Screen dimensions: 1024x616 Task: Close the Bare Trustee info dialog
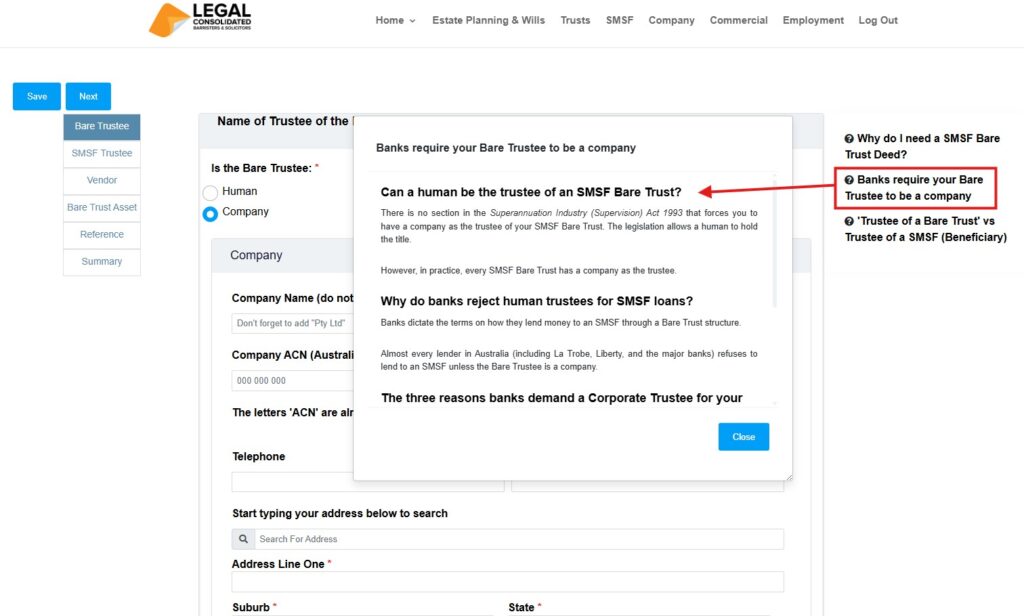pos(743,436)
